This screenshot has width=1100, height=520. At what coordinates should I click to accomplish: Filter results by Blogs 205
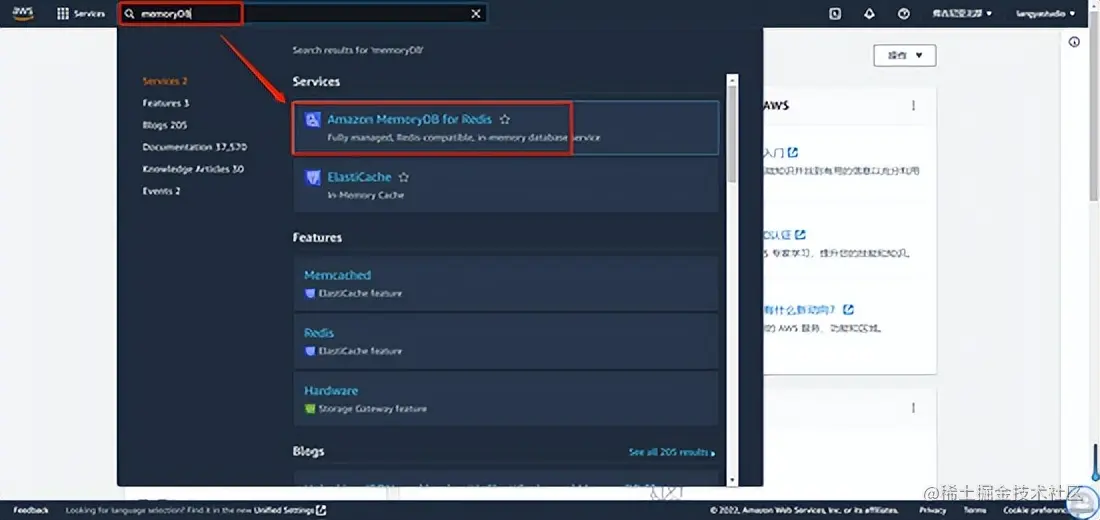pyautogui.click(x=165, y=125)
